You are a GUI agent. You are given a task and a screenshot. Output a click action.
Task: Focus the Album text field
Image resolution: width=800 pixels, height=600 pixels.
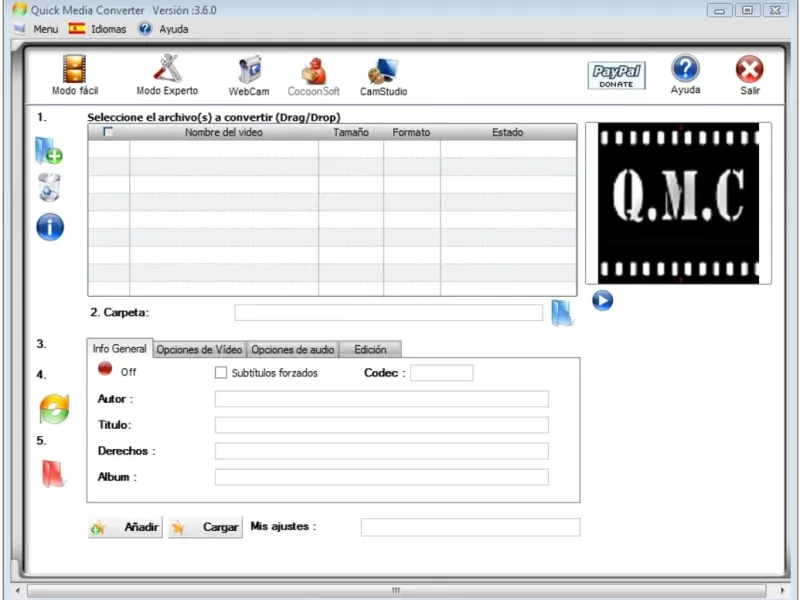click(x=382, y=477)
